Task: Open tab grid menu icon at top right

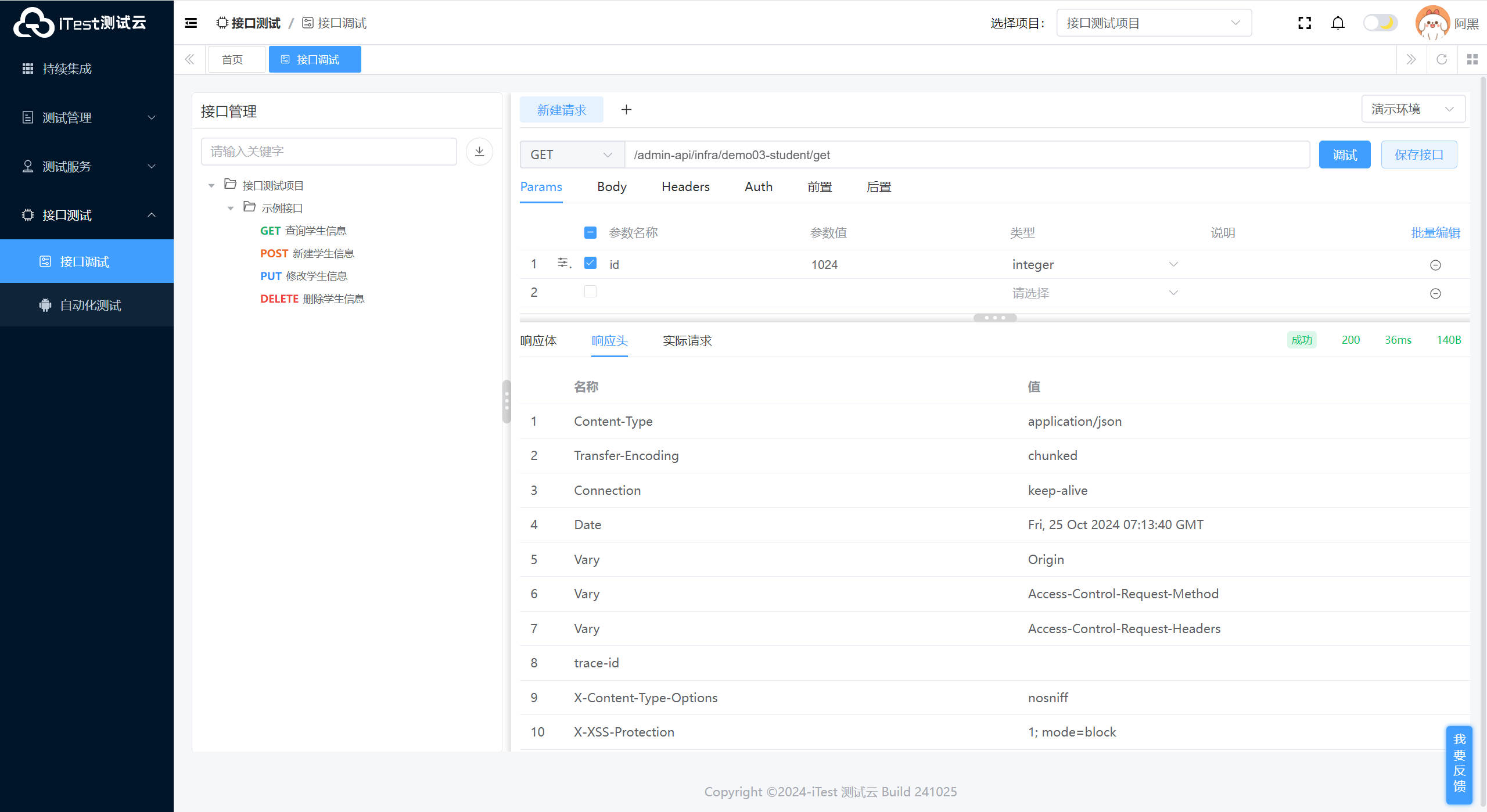Action: point(1472,59)
